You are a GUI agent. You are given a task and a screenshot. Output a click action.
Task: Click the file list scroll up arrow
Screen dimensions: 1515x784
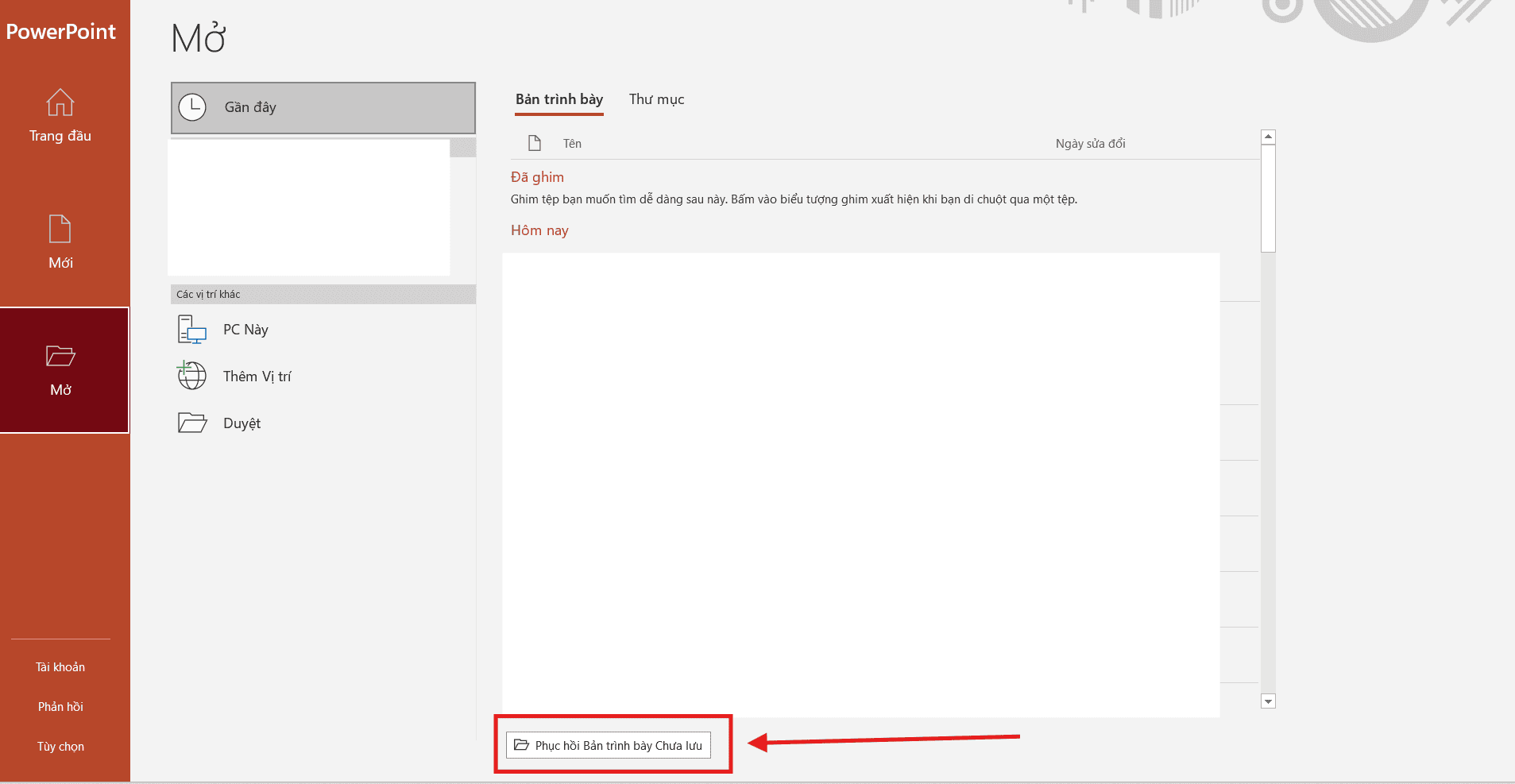pos(1268,137)
